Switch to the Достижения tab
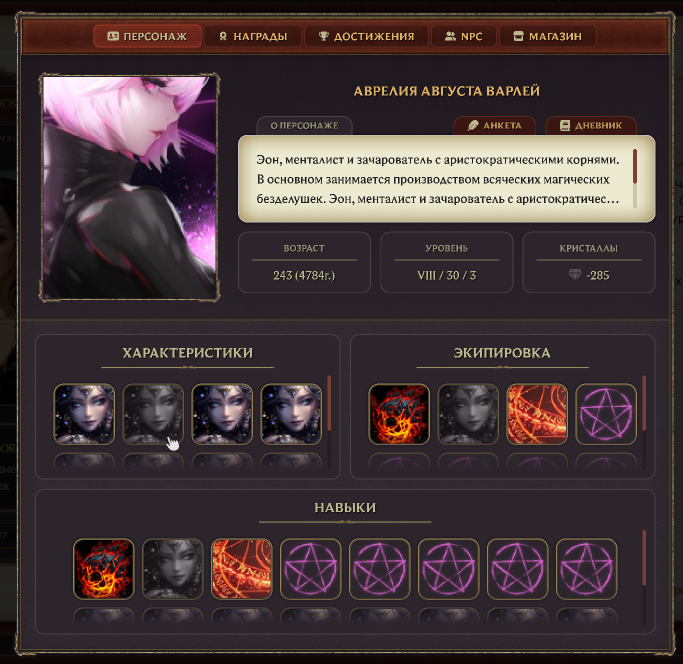Viewport: 683px width, 664px height. [366, 36]
